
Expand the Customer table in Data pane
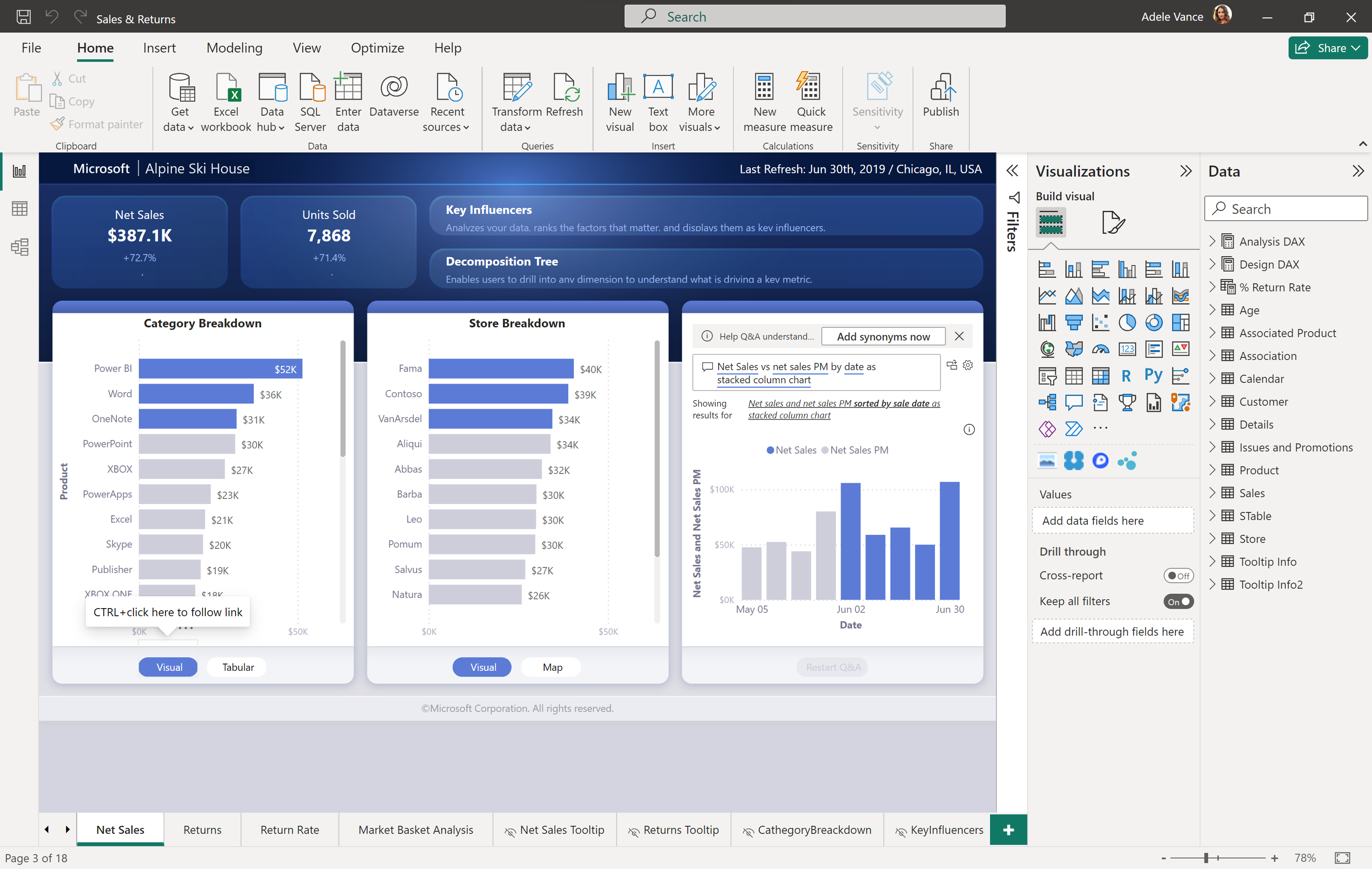pos(1212,401)
